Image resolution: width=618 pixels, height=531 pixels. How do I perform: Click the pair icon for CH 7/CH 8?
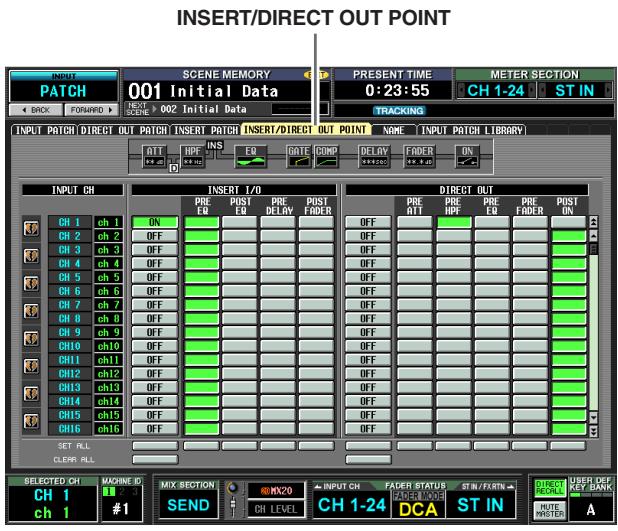32,311
